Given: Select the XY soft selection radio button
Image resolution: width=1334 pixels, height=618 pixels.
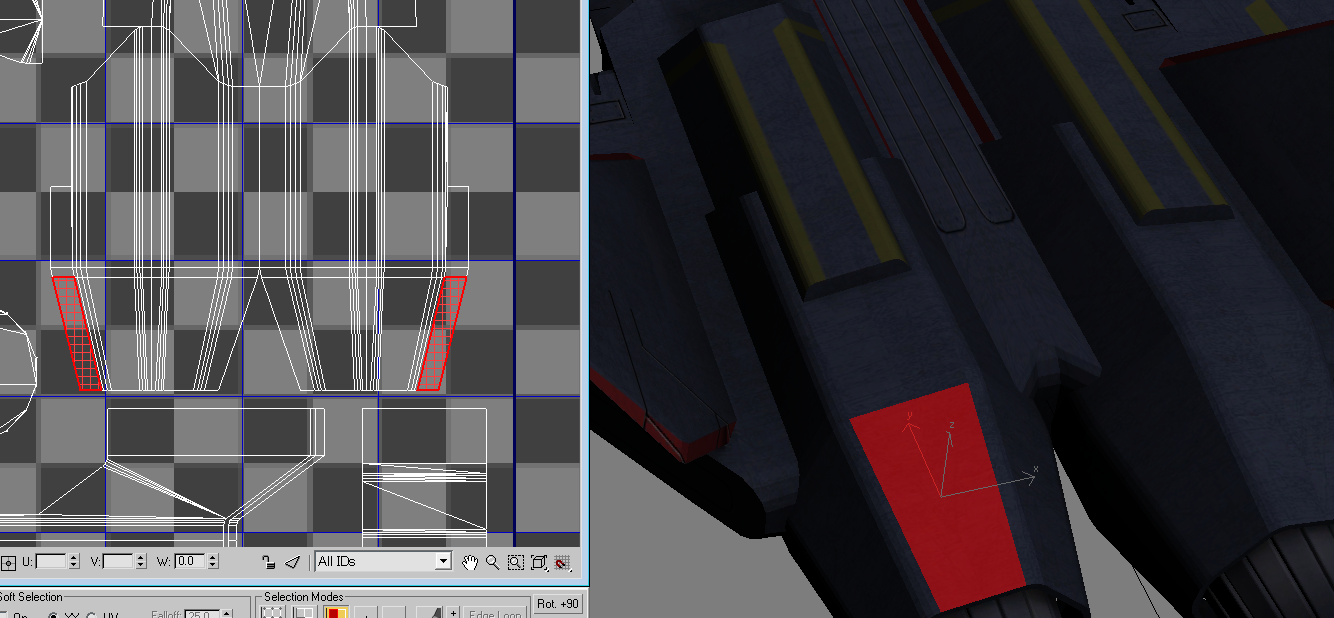Looking at the screenshot, I should (53, 615).
